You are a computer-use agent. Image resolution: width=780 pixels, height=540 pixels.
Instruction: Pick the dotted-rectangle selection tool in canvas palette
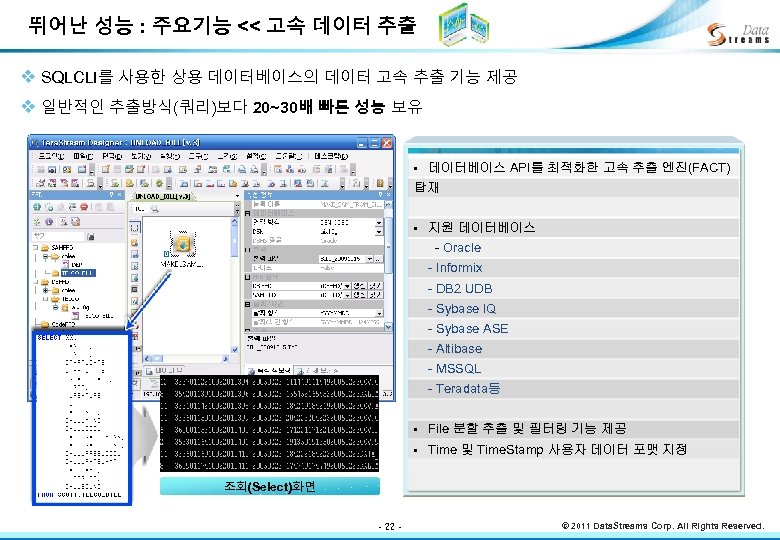[134, 228]
